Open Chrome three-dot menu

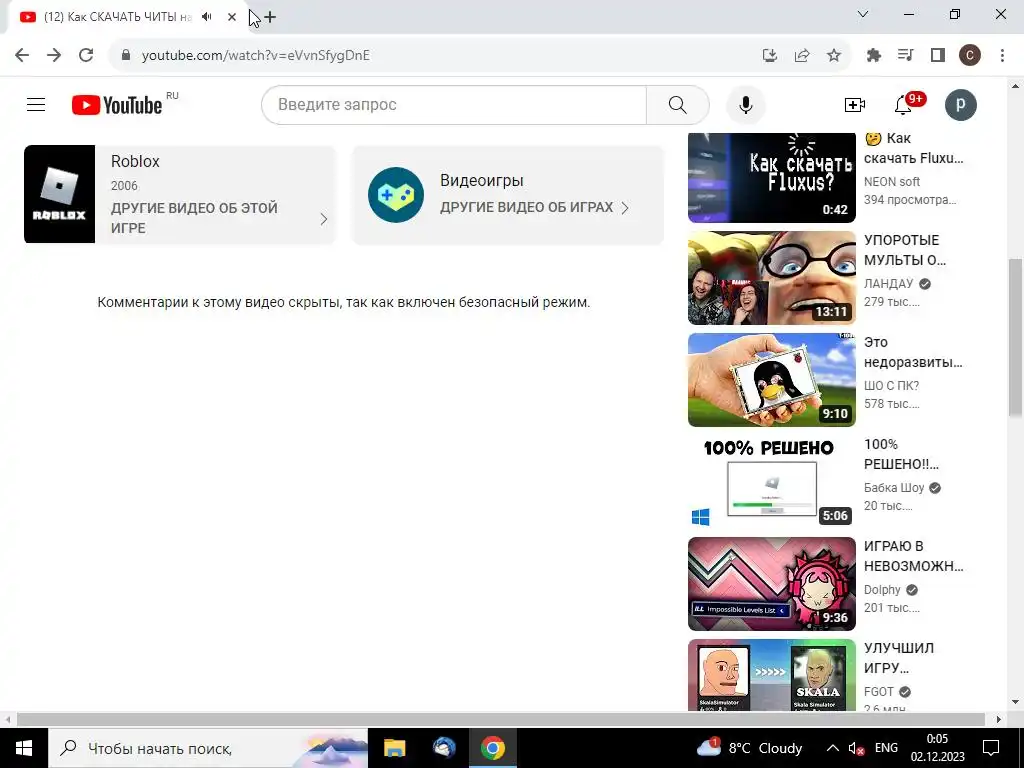[1002, 56]
